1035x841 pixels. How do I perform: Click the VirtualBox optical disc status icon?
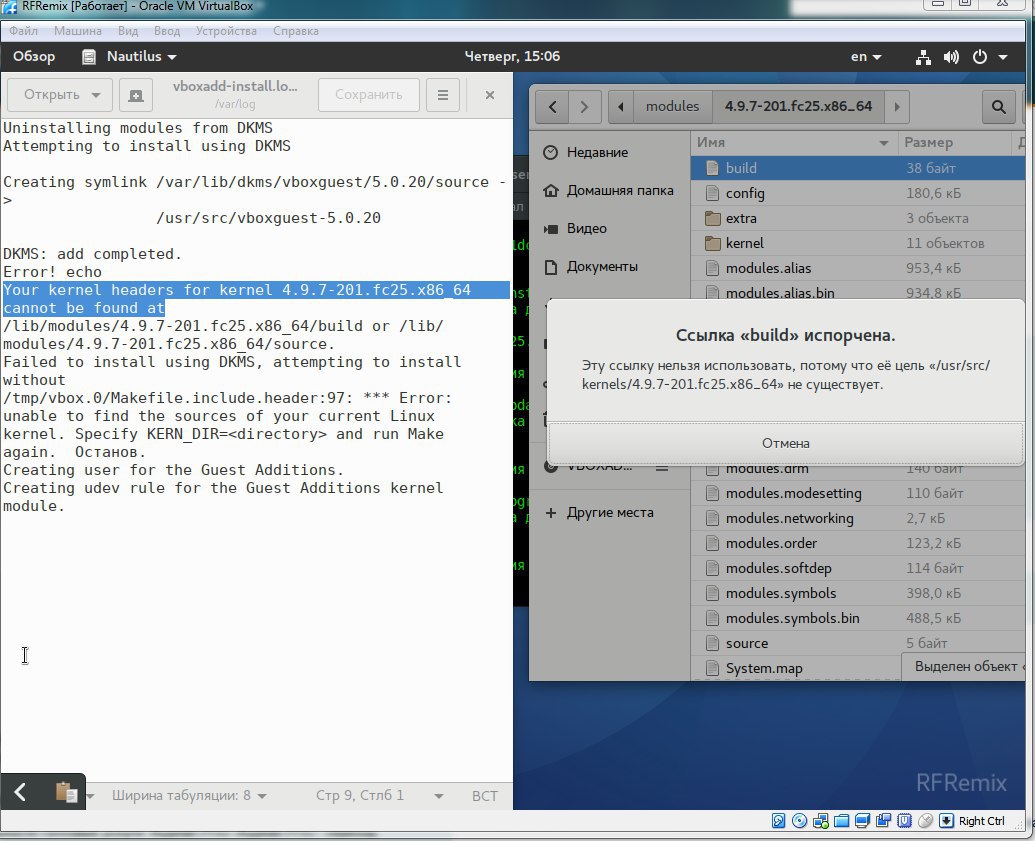pos(799,821)
